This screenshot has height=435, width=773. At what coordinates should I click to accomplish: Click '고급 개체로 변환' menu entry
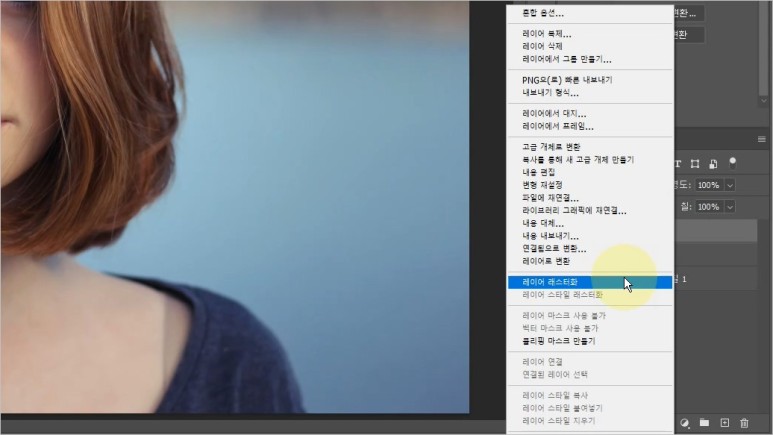(551, 147)
